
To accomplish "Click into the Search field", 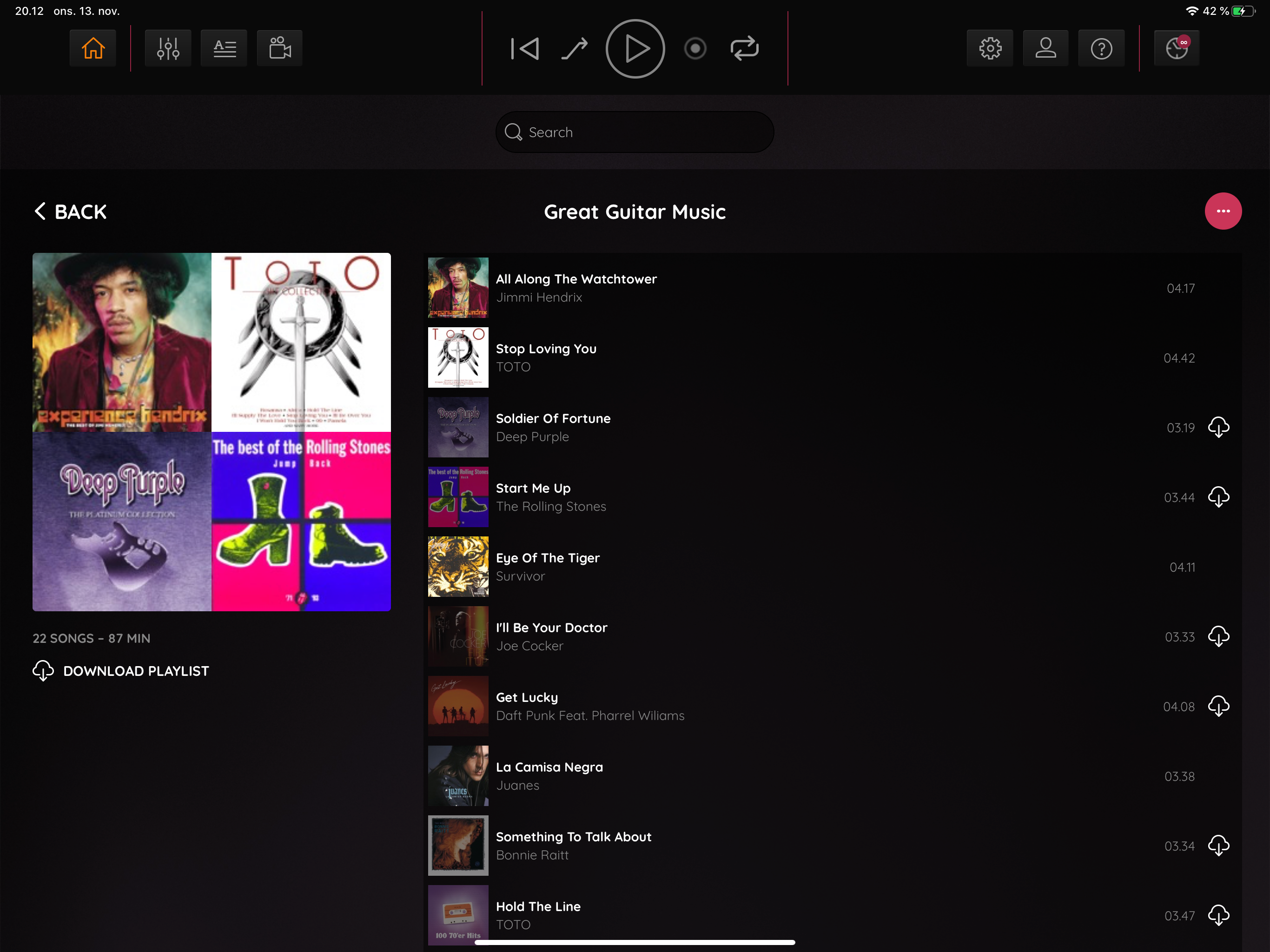I will [x=635, y=132].
